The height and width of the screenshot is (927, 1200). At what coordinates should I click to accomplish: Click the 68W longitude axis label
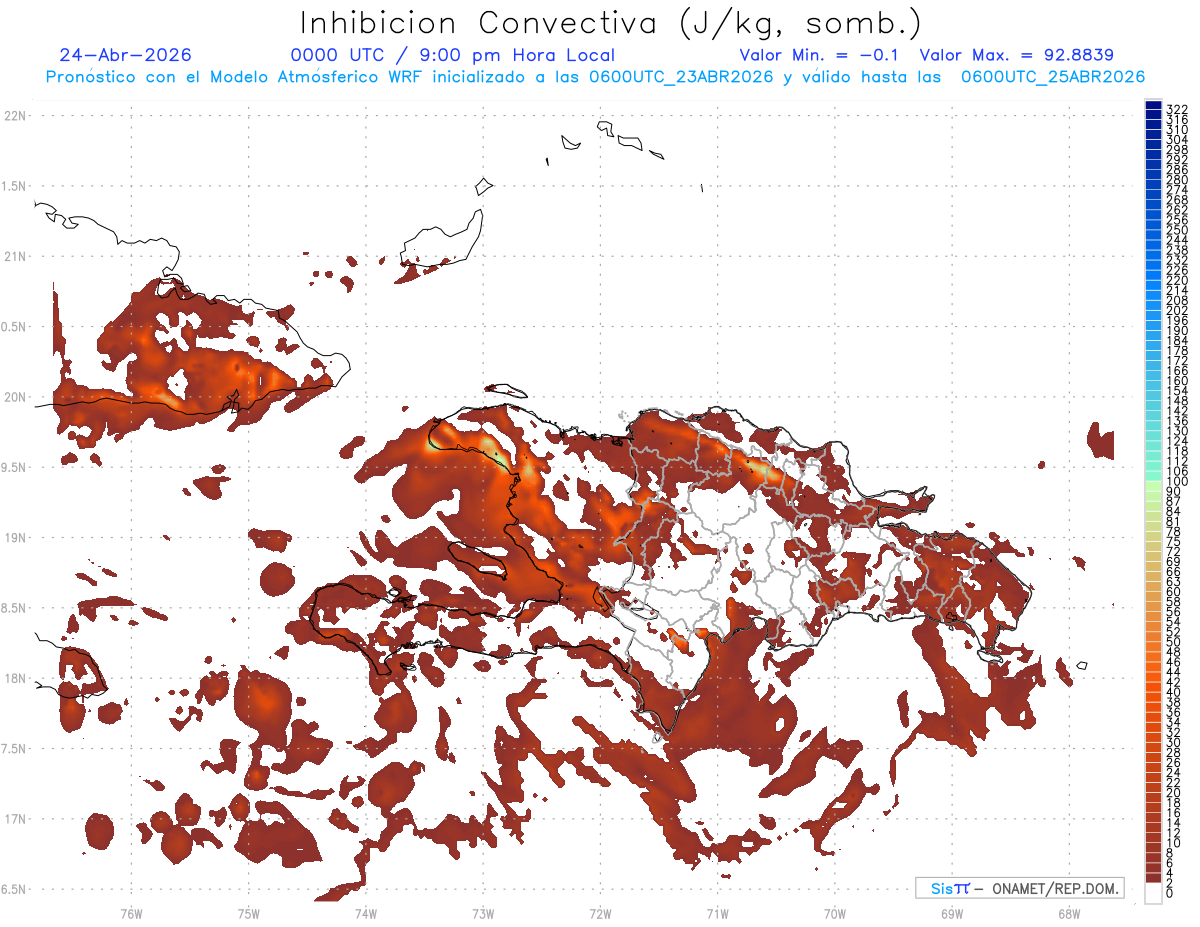pos(1068,913)
